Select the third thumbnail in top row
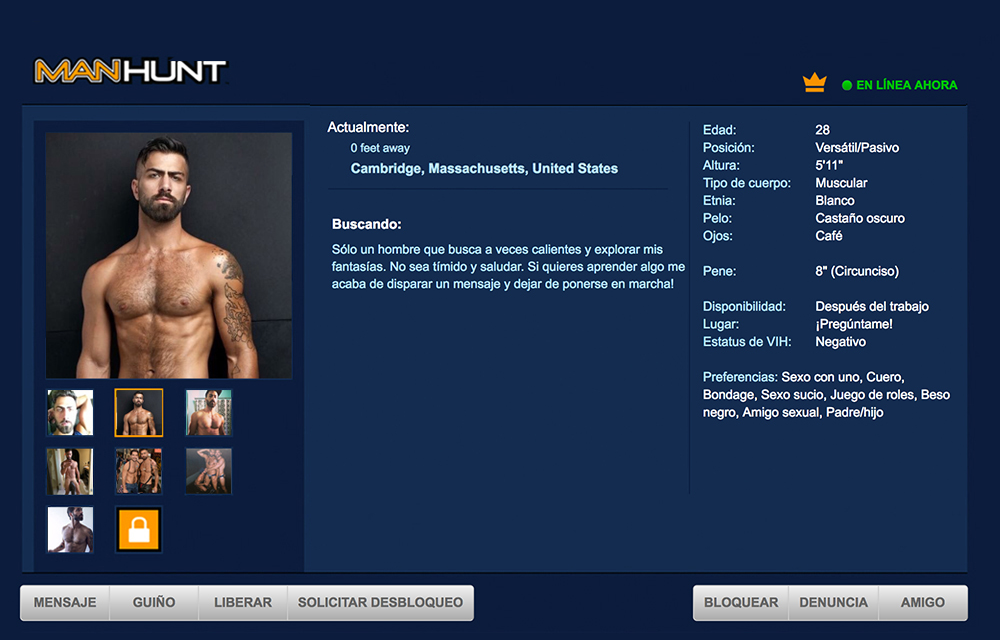This screenshot has height=640, width=1000. tap(209, 412)
